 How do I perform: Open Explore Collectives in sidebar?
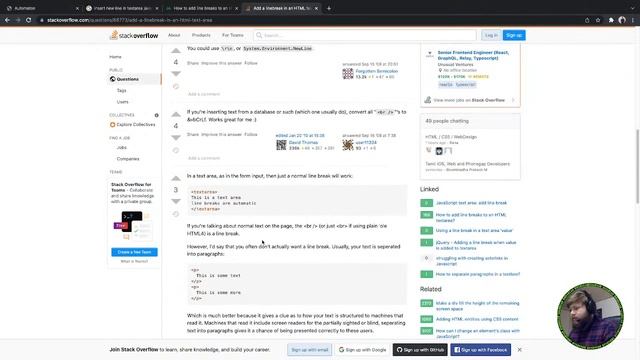point(133,124)
